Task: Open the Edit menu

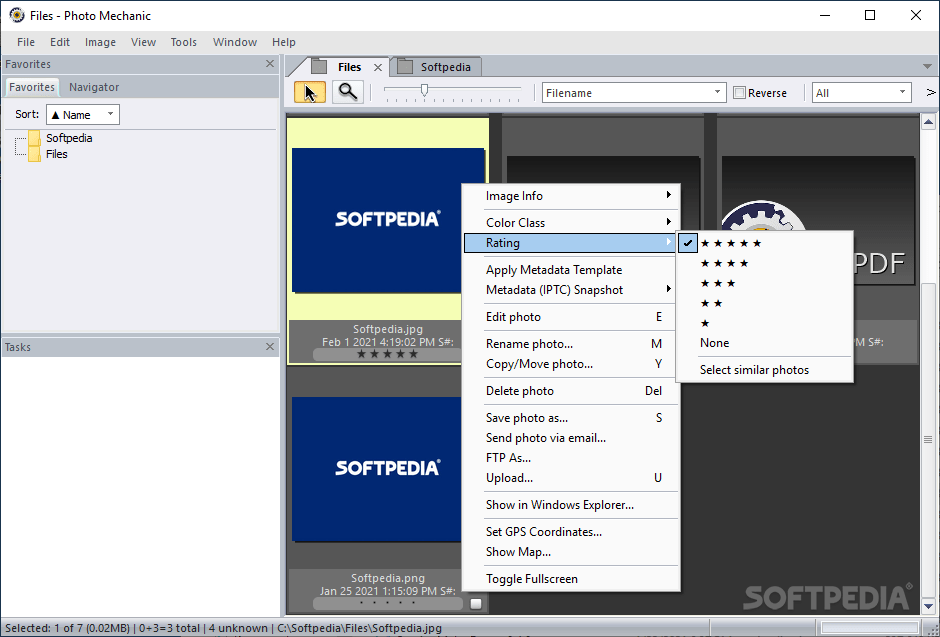Action: (x=60, y=42)
